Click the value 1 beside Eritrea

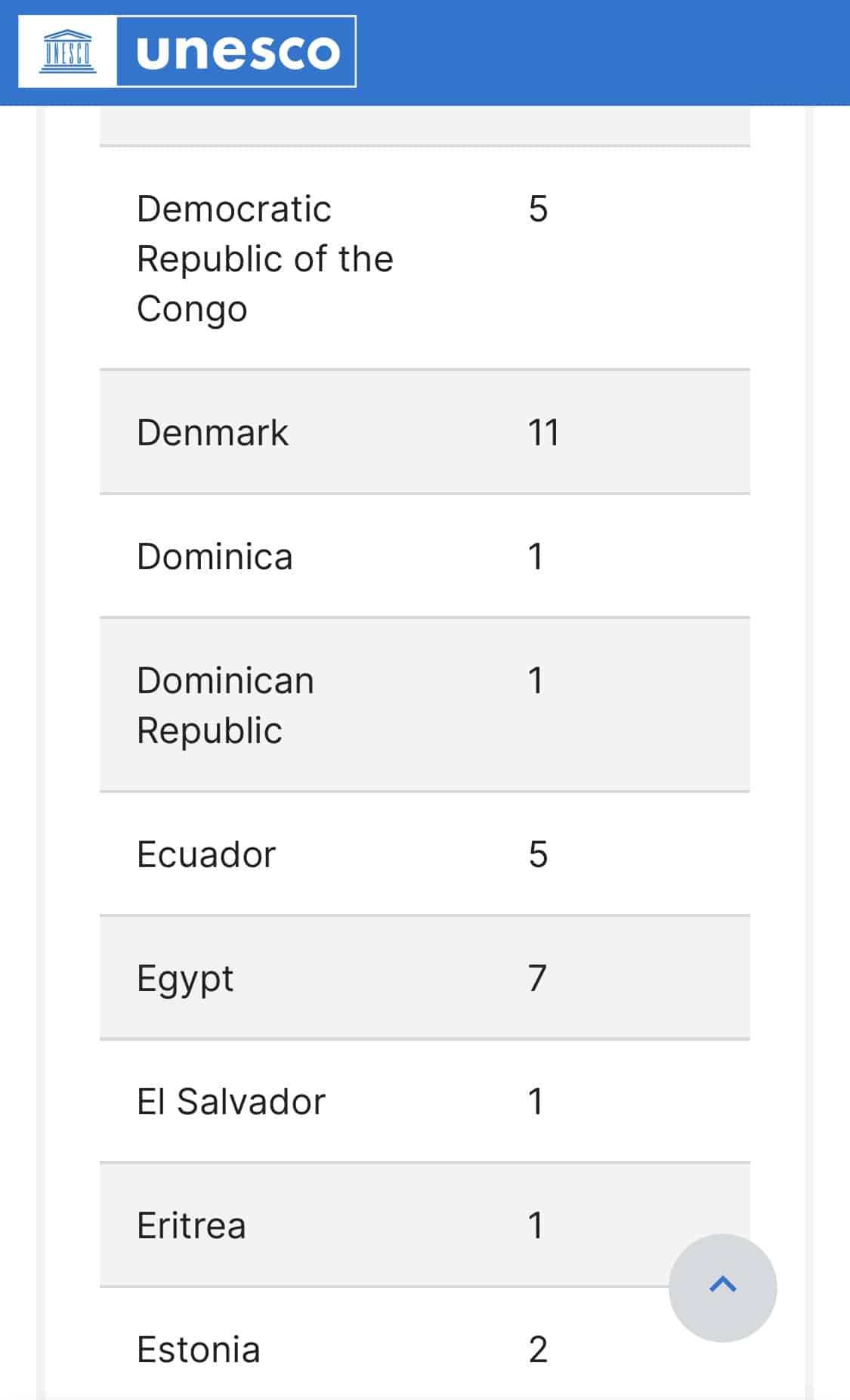[x=536, y=1226]
